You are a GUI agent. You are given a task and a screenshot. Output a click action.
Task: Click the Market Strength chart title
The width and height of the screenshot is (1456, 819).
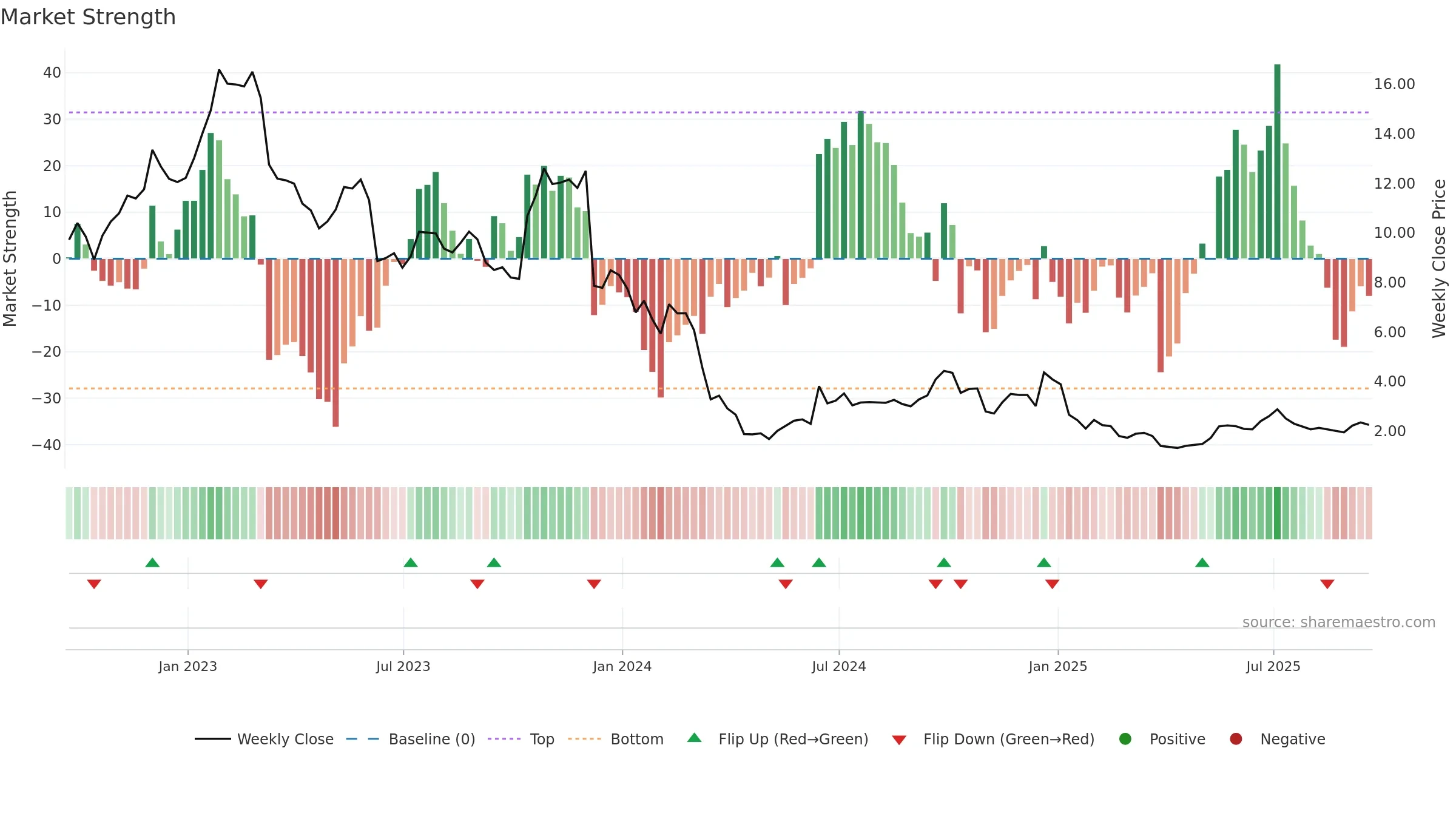pyautogui.click(x=89, y=17)
